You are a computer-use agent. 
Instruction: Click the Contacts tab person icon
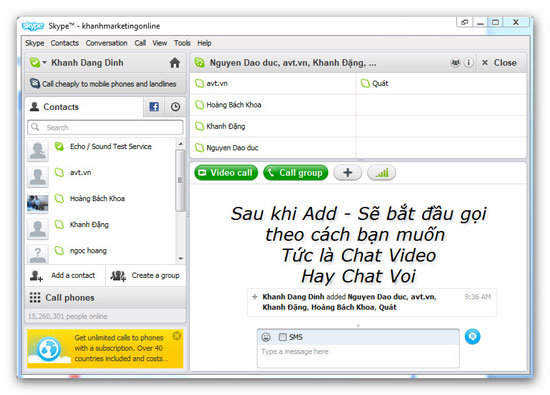(34, 106)
